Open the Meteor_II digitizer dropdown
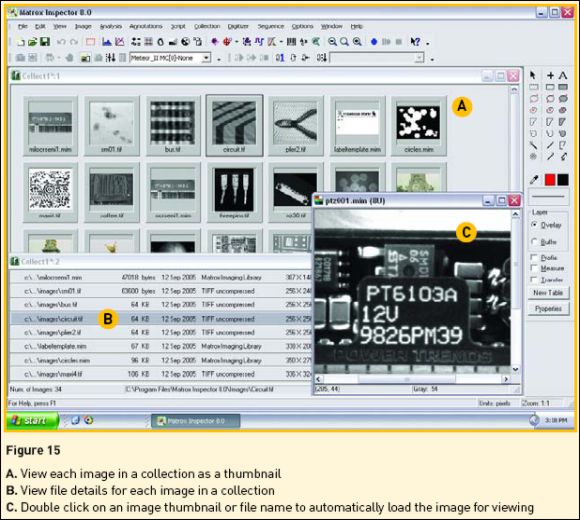This screenshot has height=520, width=580. [x=206, y=58]
